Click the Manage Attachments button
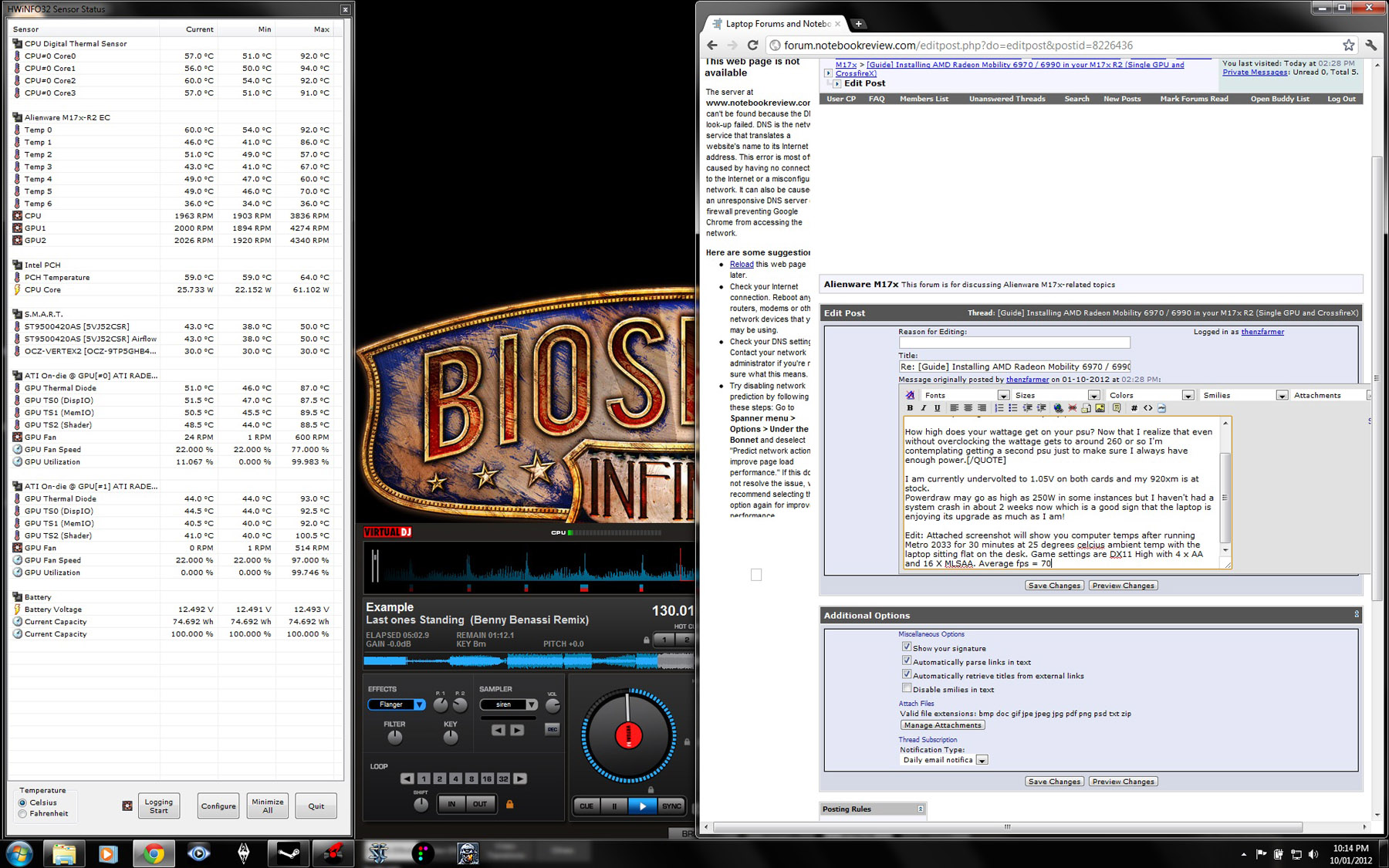Viewport: 1389px width, 868px height. (942, 725)
